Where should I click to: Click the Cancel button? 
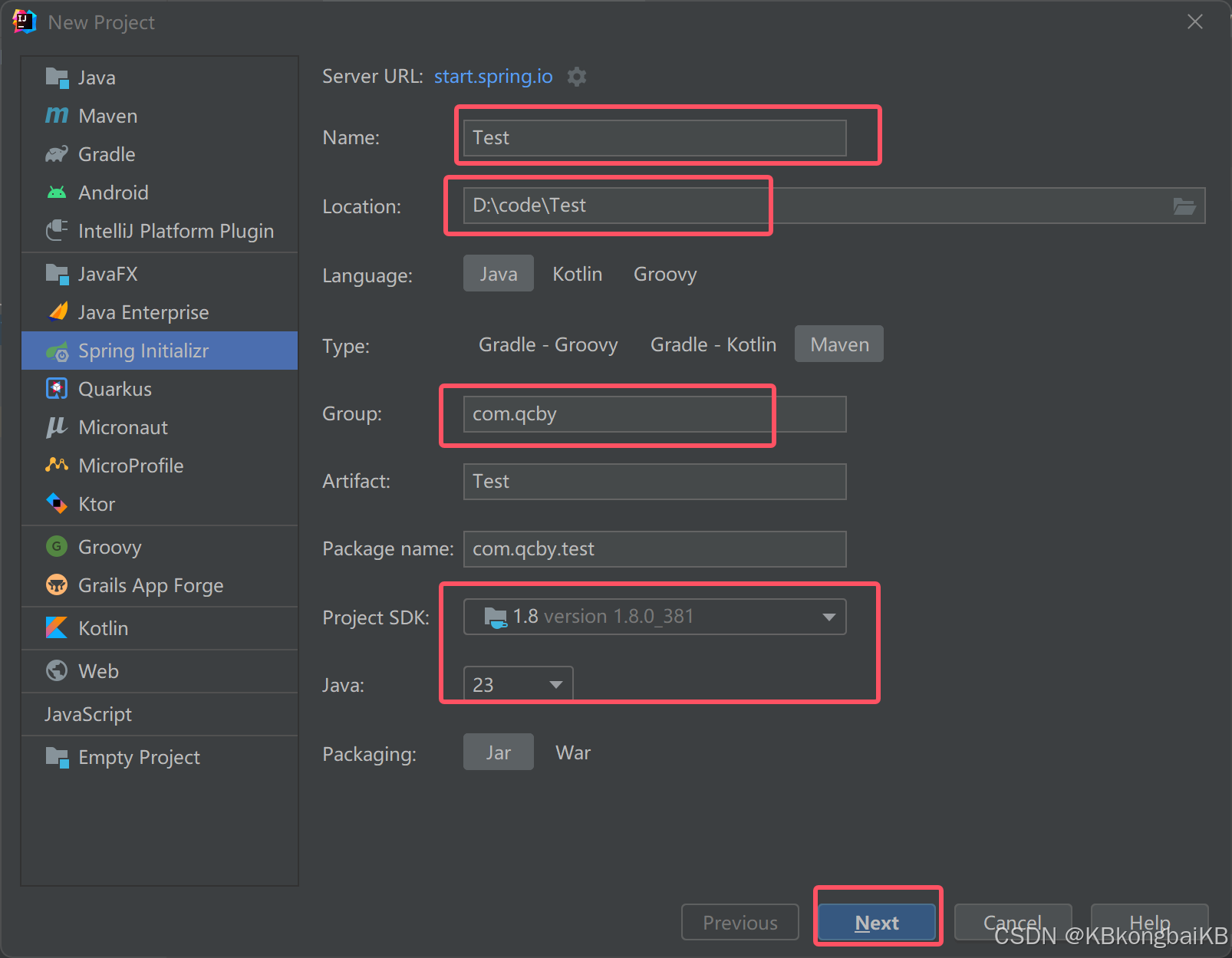click(x=1013, y=923)
